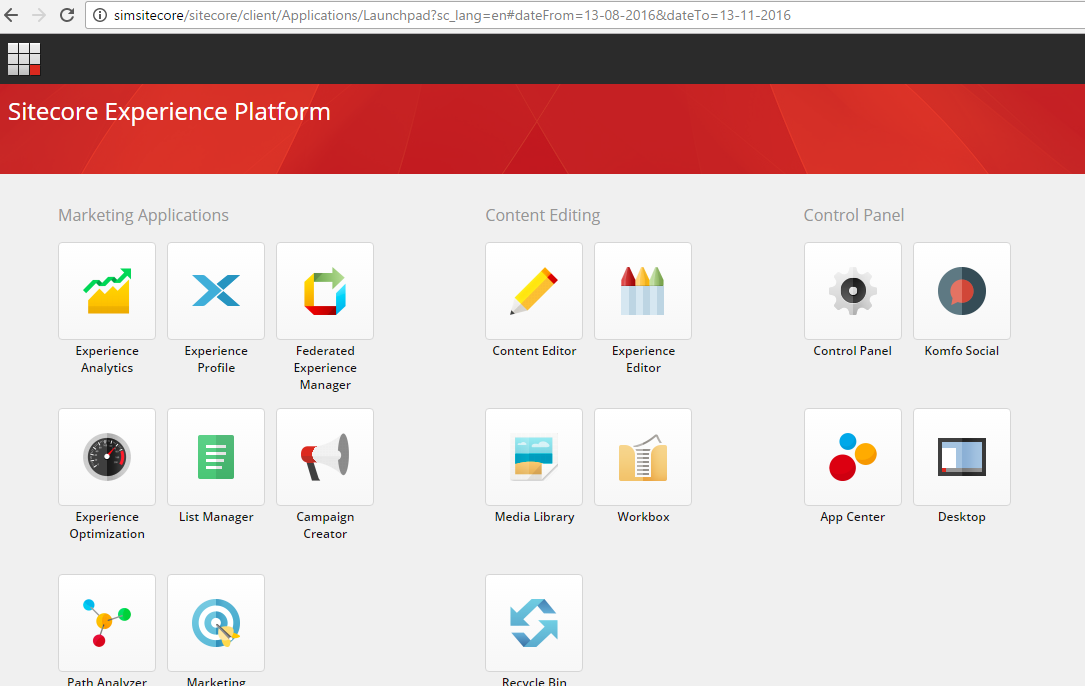Click the Sitecore Experience Platform title
The image size is (1085, 686).
pos(170,111)
